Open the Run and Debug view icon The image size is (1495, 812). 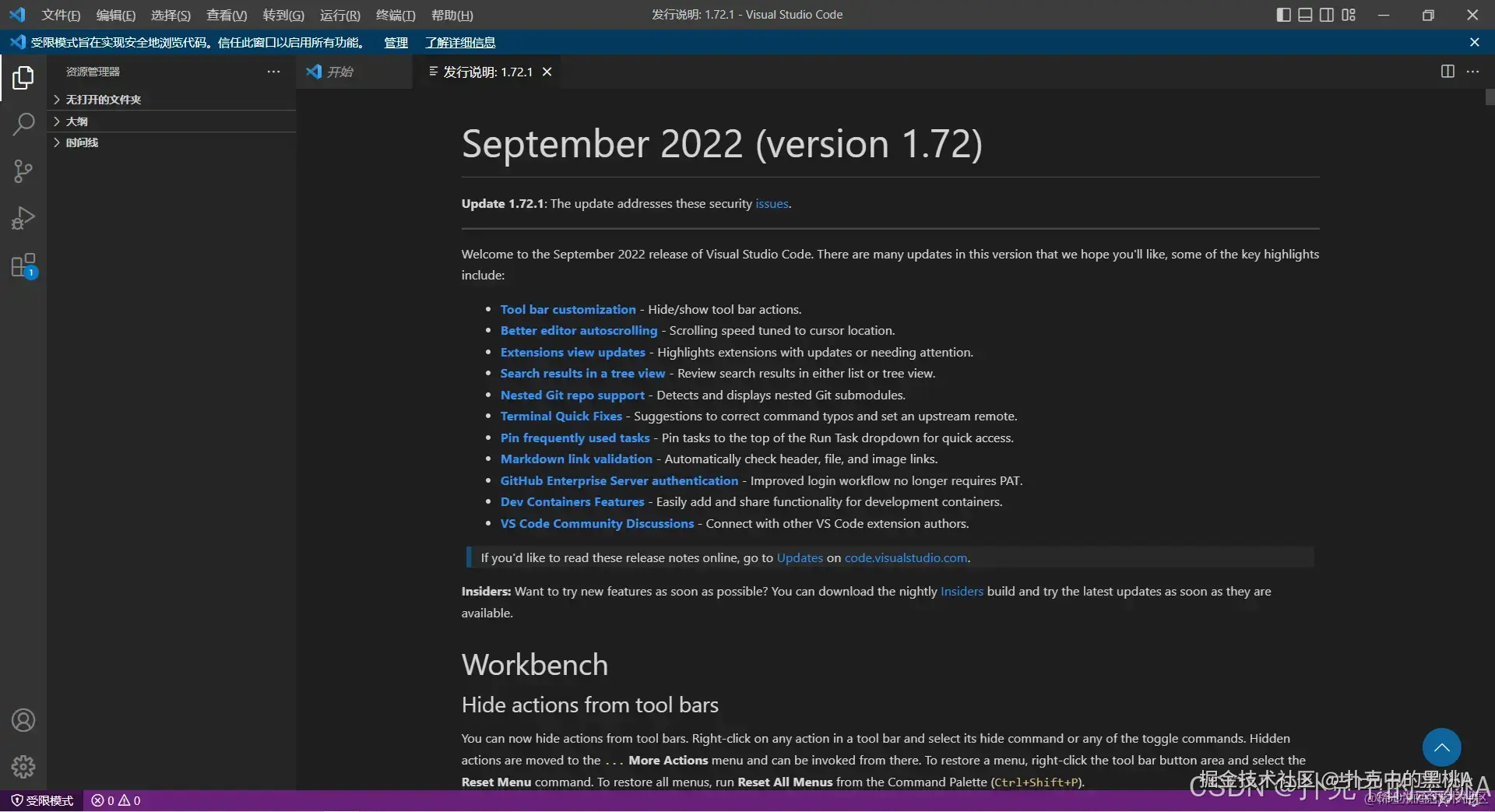pyautogui.click(x=23, y=218)
